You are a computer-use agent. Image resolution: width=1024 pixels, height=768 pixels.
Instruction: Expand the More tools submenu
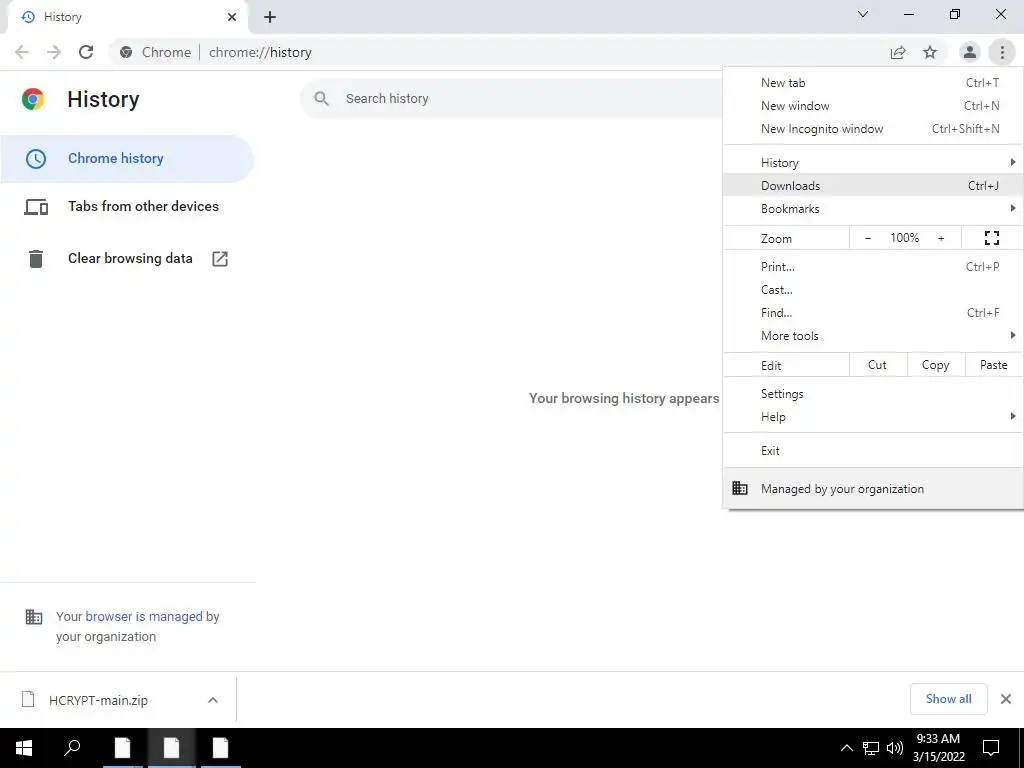pos(873,336)
